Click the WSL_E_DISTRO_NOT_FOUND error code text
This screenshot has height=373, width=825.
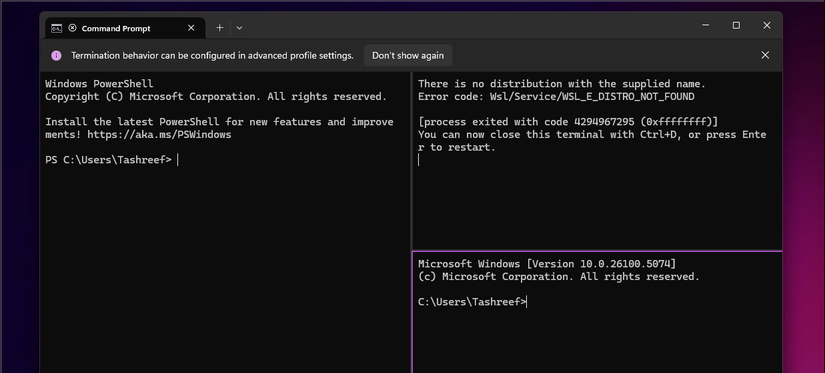point(628,97)
